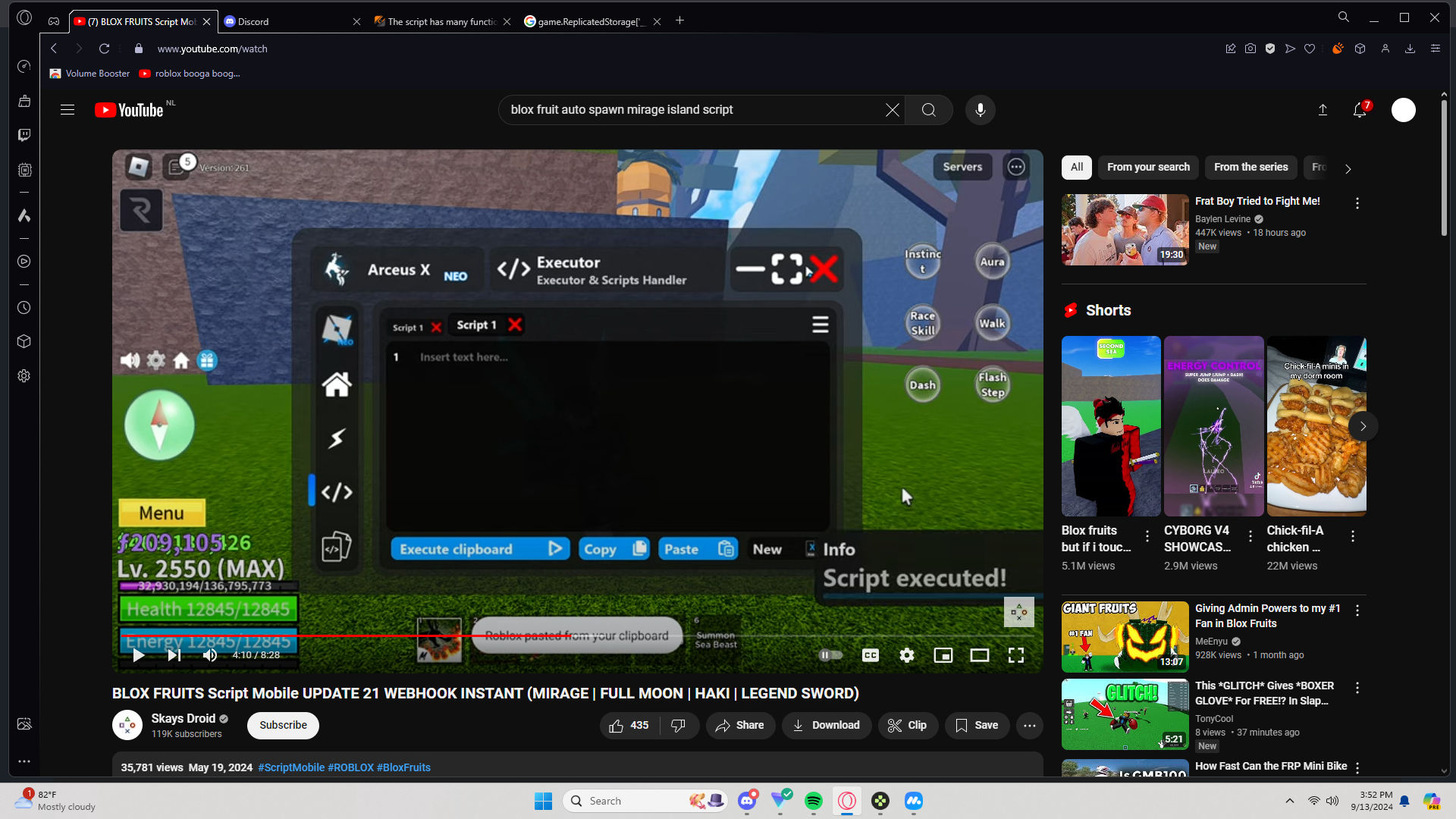
Task: Open options for Chick-fil-A chicken short
Action: click(1353, 536)
